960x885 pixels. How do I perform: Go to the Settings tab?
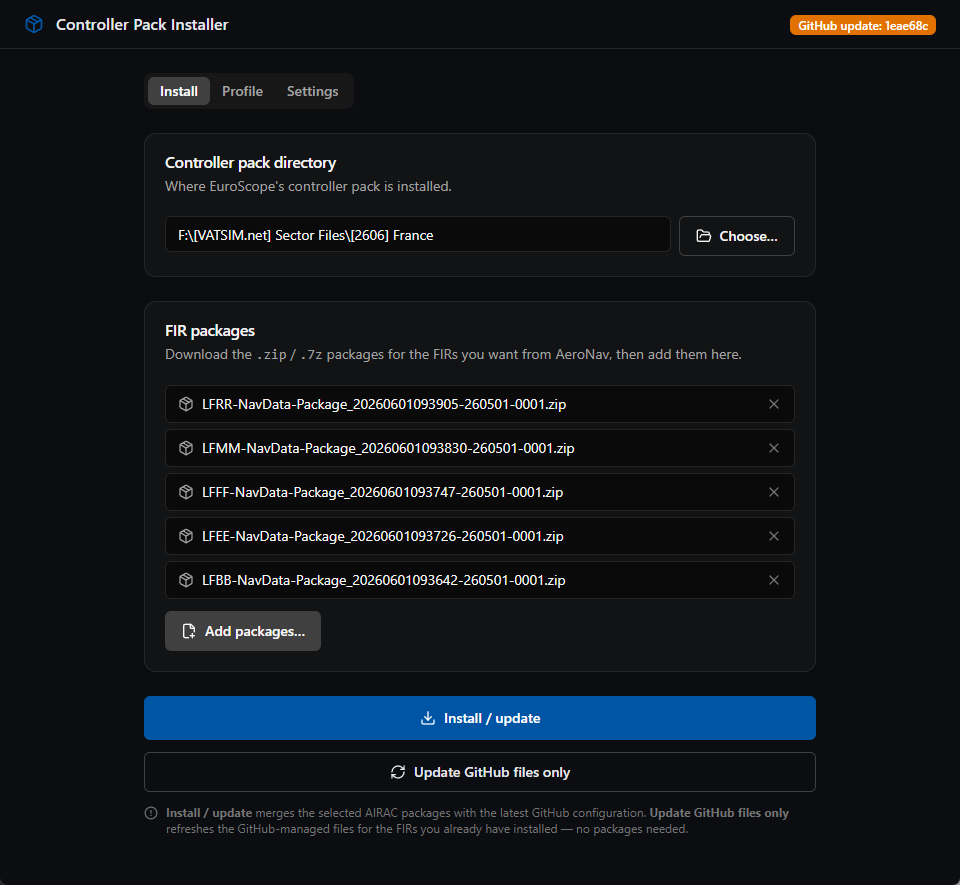tap(312, 91)
